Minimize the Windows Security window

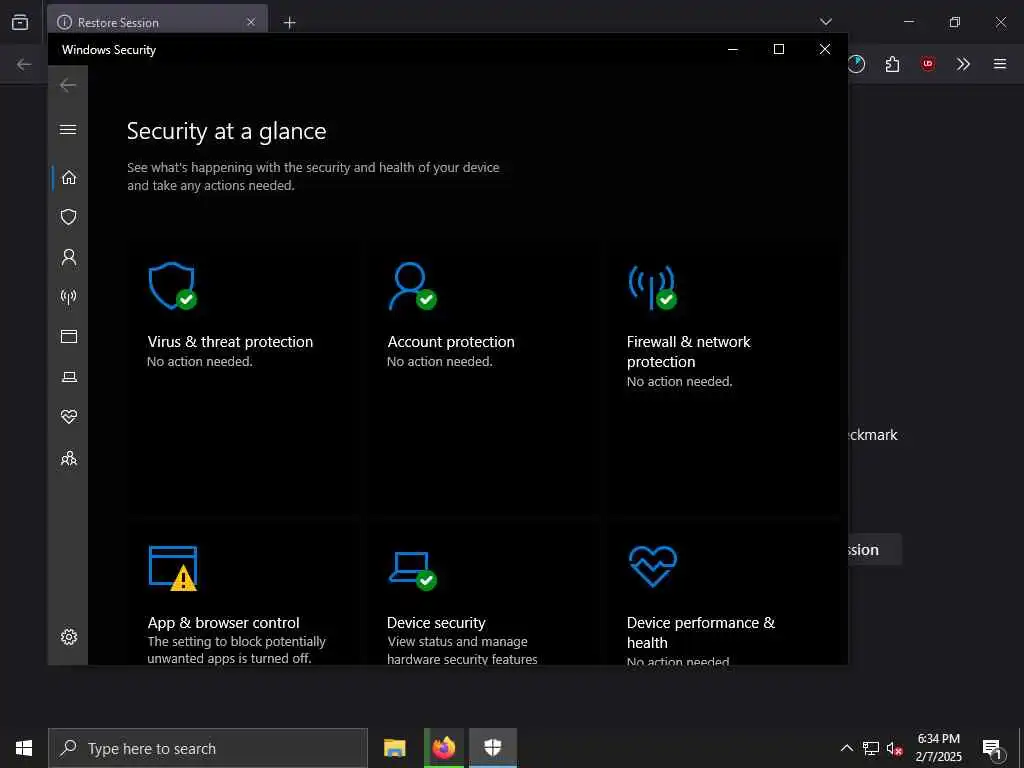[733, 49]
